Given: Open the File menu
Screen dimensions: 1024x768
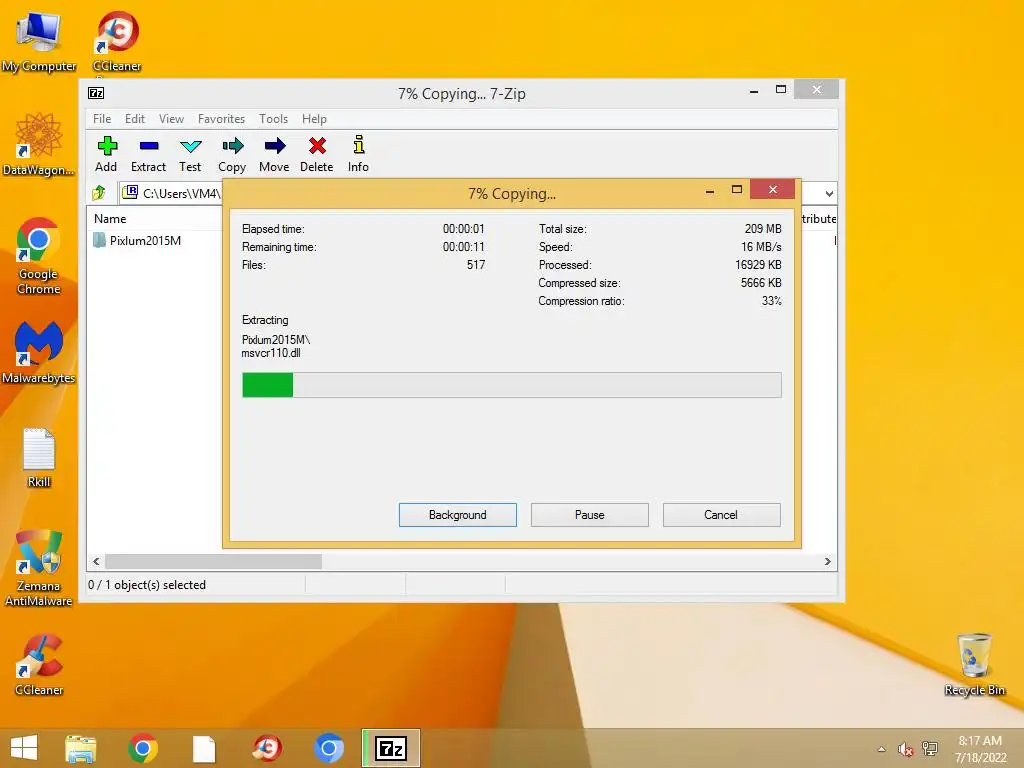Looking at the screenshot, I should [x=102, y=119].
